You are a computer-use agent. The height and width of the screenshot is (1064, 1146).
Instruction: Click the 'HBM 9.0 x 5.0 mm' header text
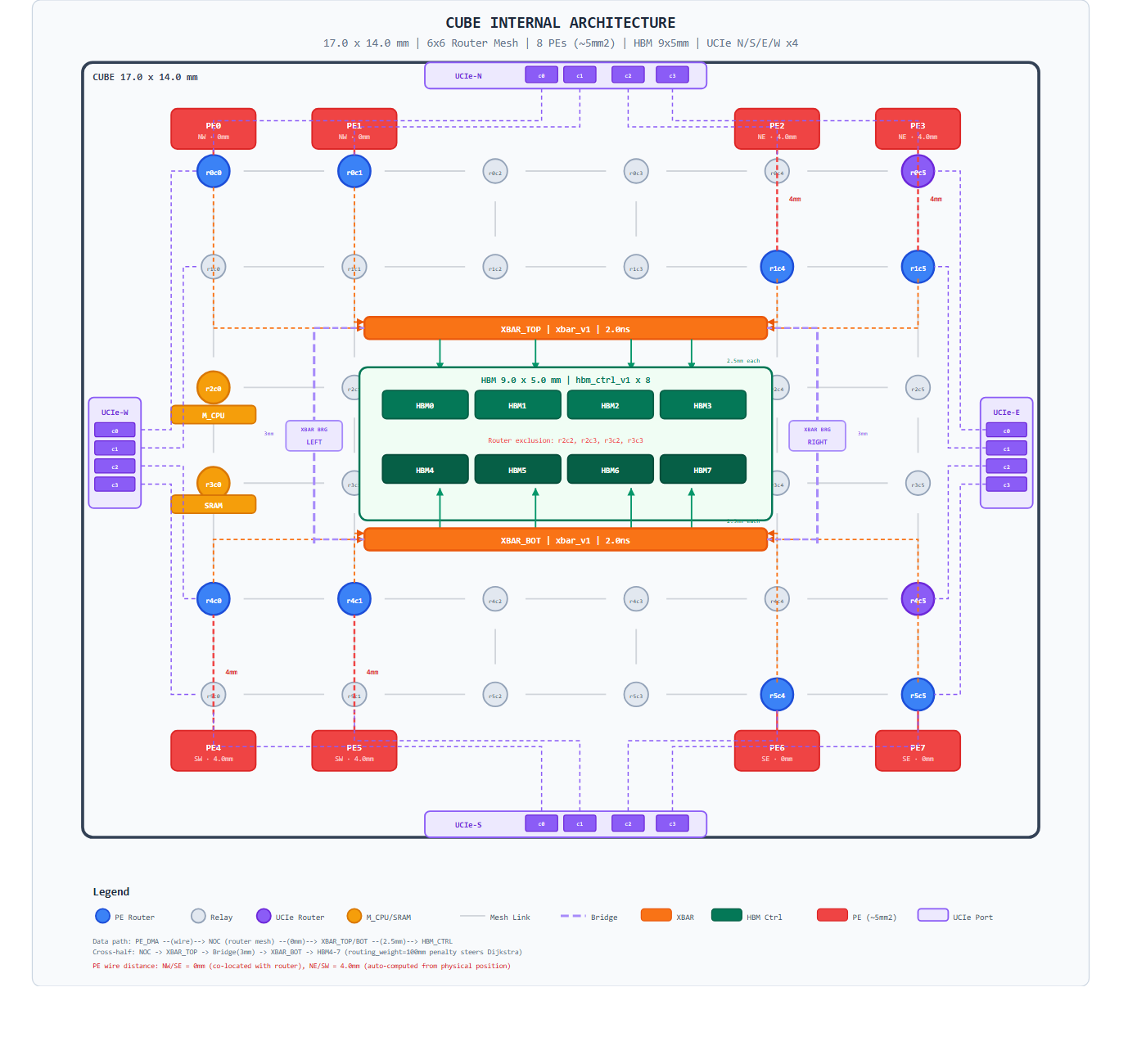(521, 380)
